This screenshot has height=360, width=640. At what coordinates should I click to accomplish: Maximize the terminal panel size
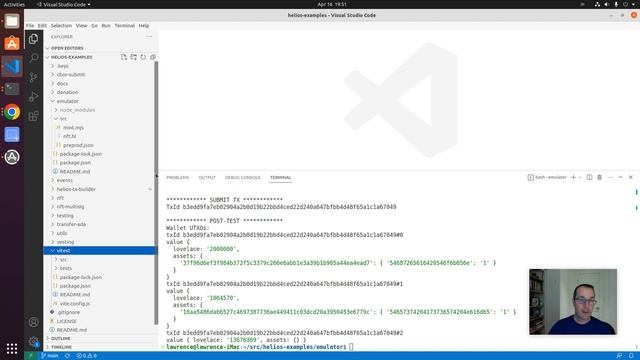(620, 178)
